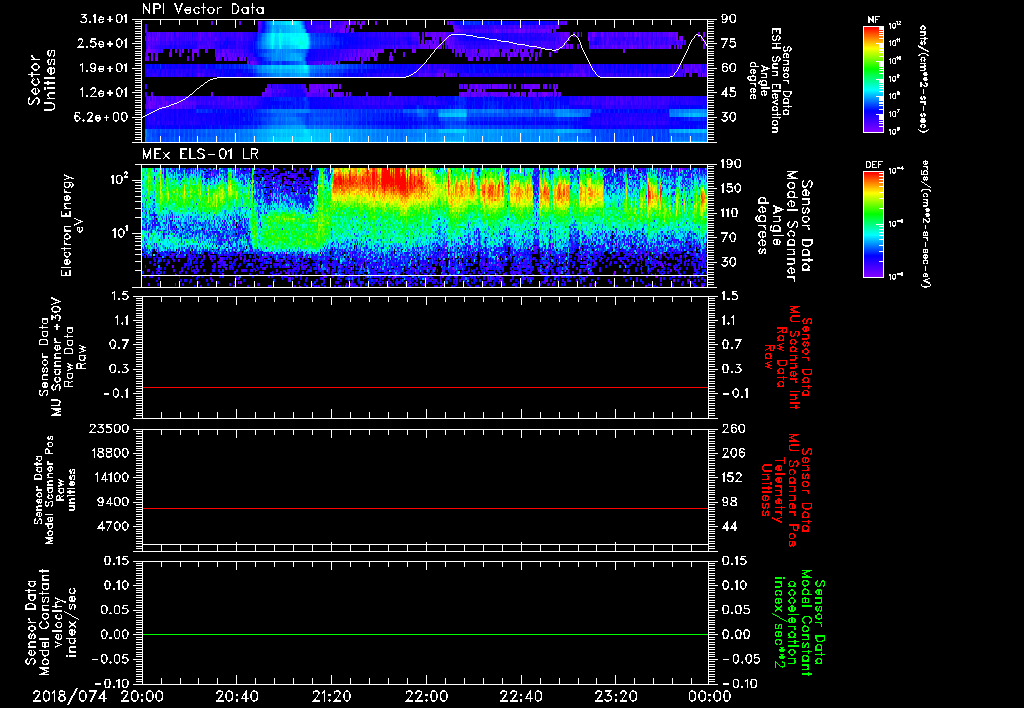Click the 2018/074 date label
1024x708 pixels.
[x=70, y=694]
